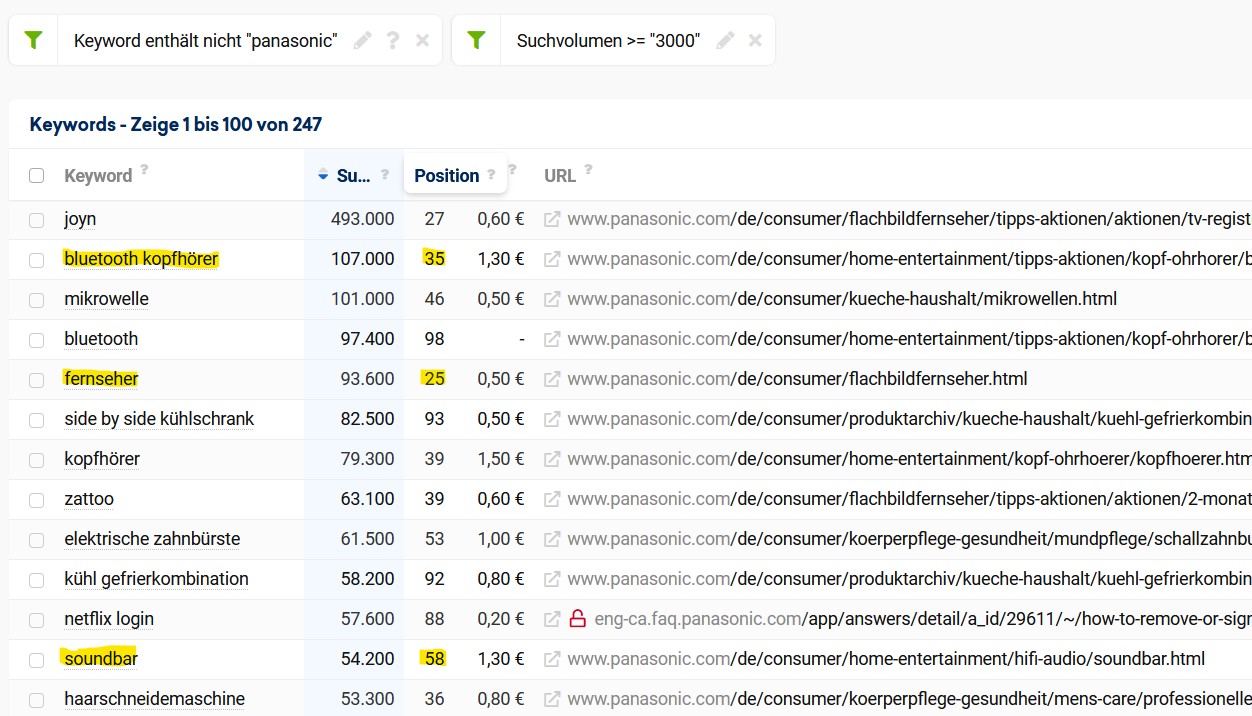Check the box for bluetooth kopfhörer
Image resolution: width=1252 pixels, height=716 pixels.
click(37, 260)
